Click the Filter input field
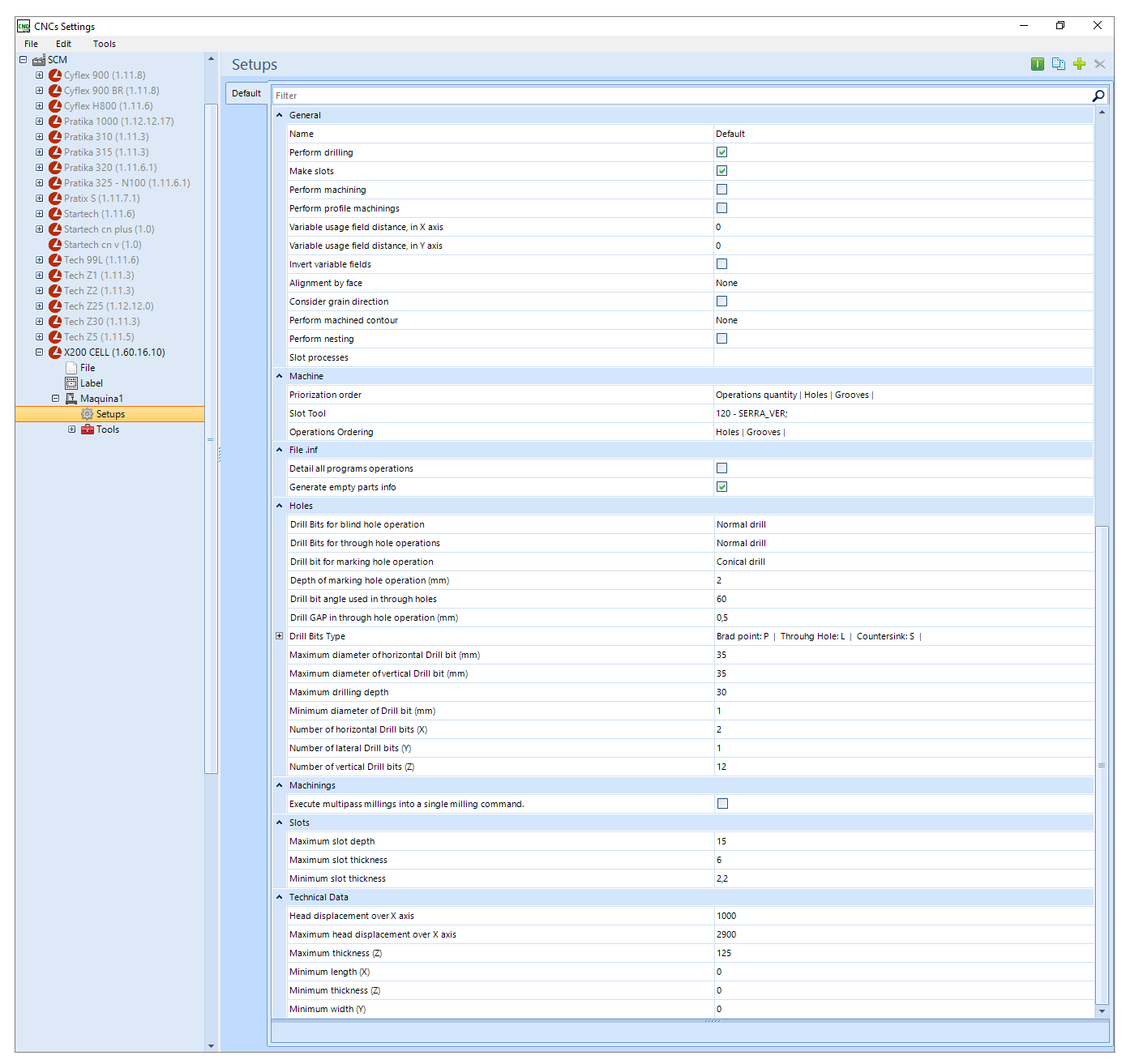This screenshot has height=1064, width=1126. click(681, 96)
